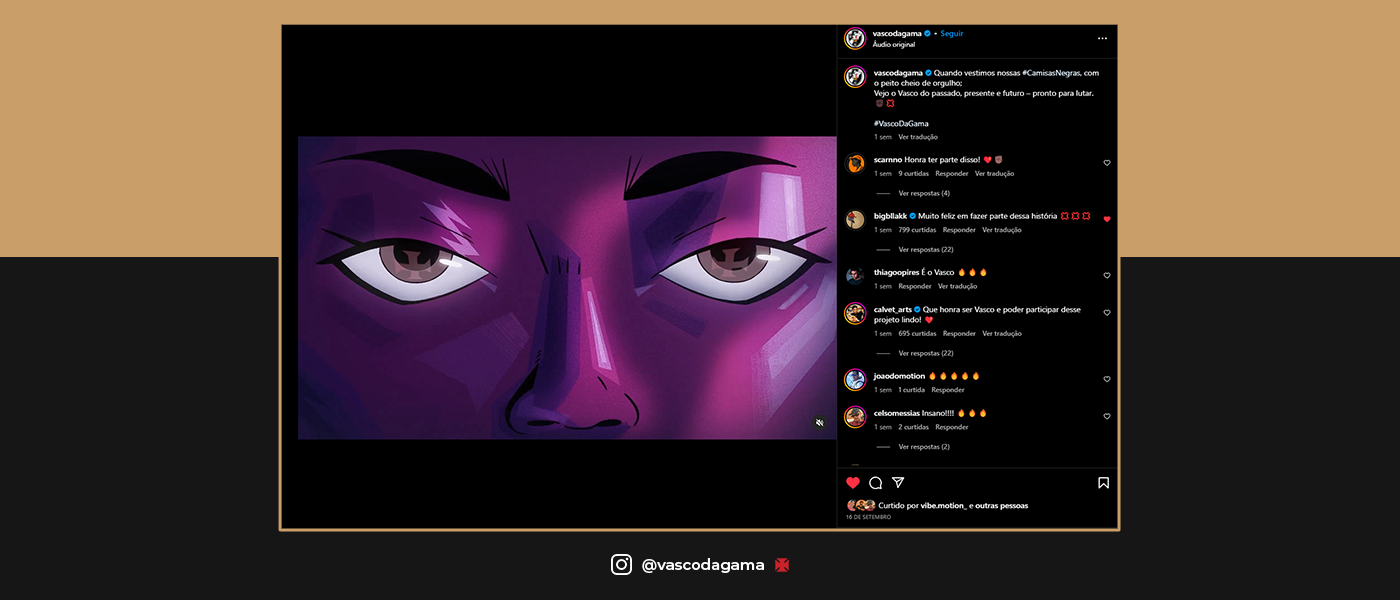
Task: View 9 curtidas on scarnno's comment
Action: pyautogui.click(x=914, y=173)
